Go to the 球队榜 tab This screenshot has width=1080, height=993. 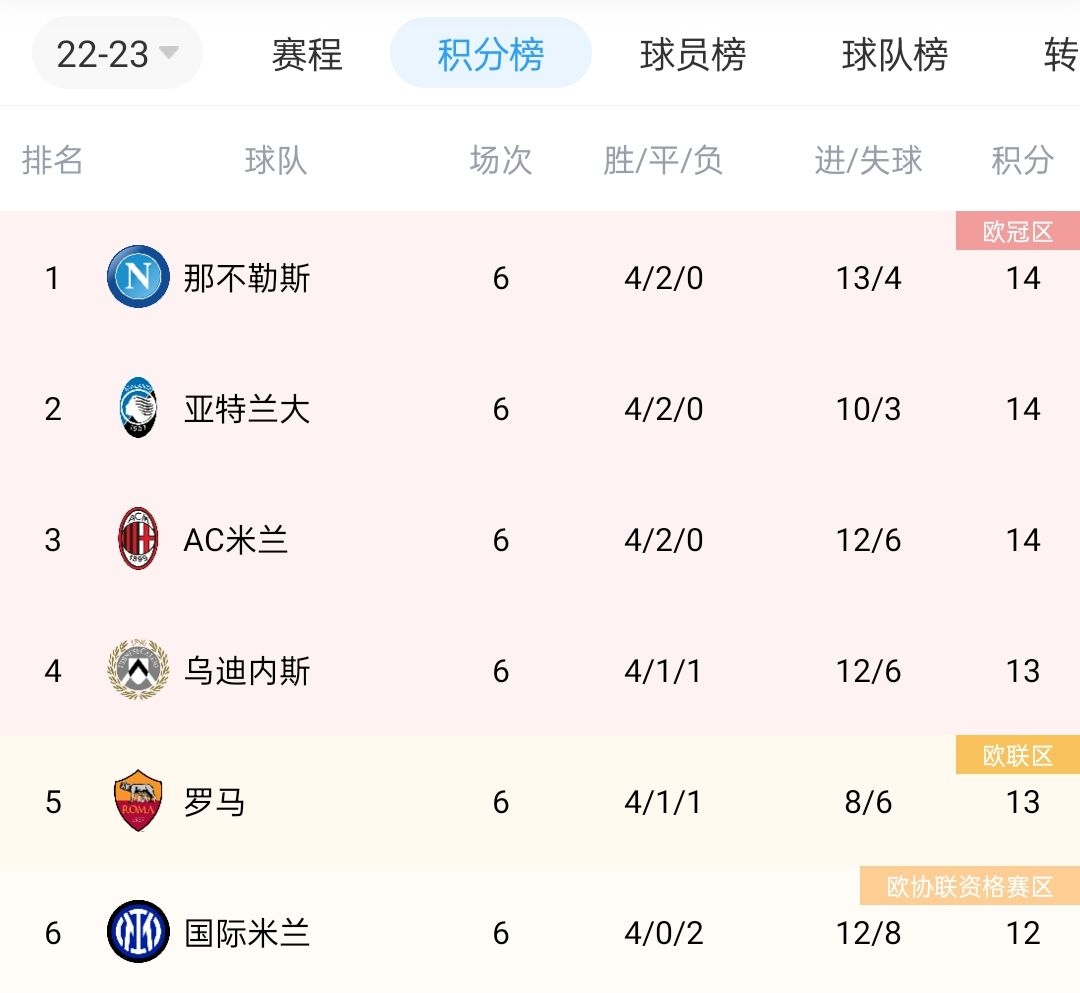pyautogui.click(x=894, y=54)
